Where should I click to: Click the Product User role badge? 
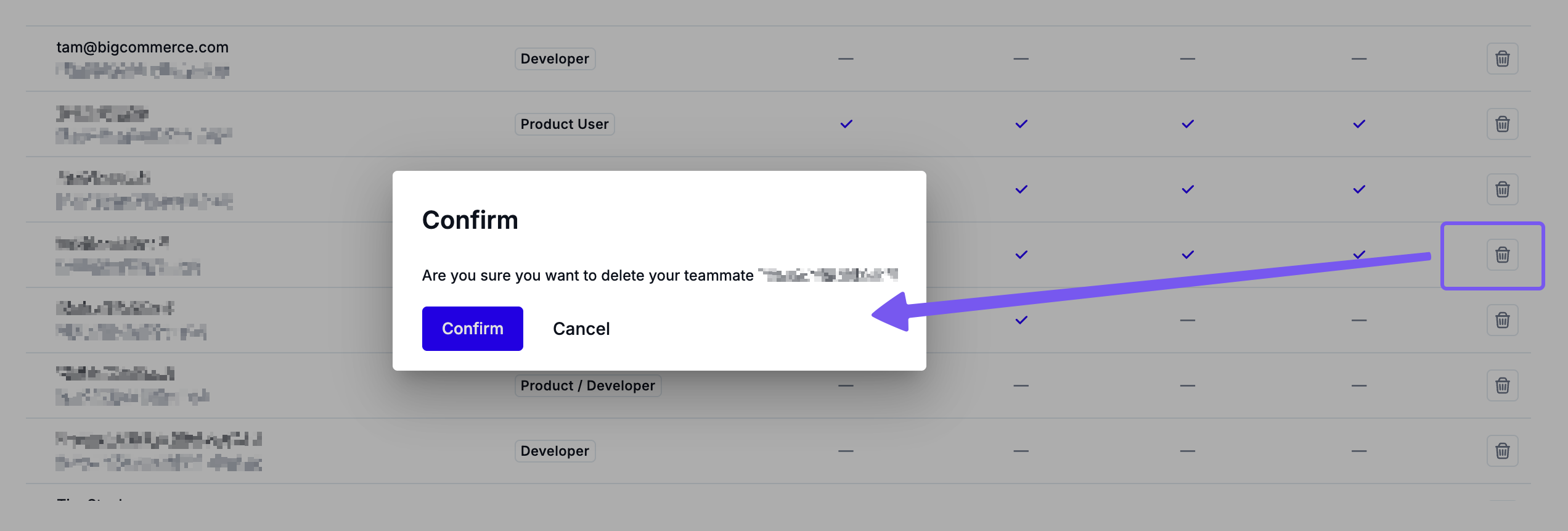[x=564, y=124]
